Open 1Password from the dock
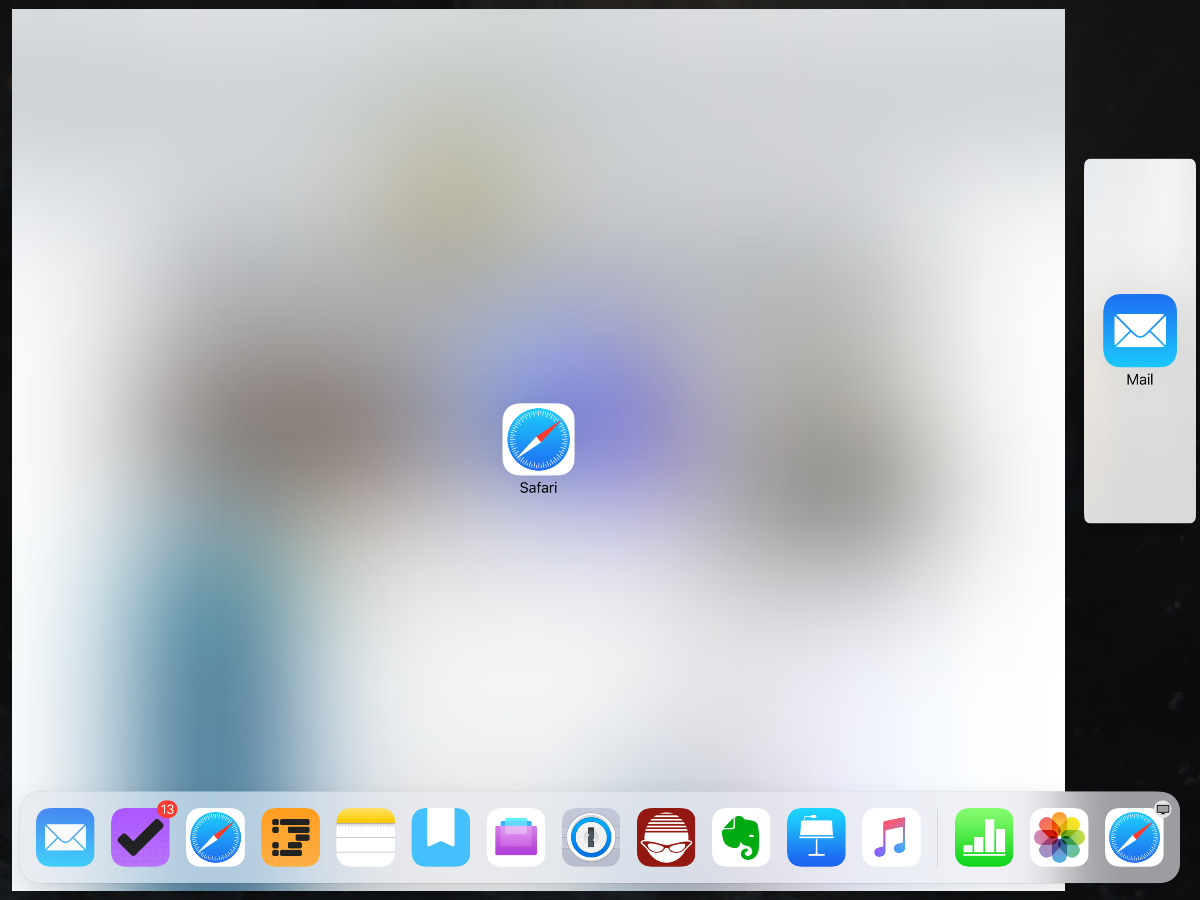 591,837
